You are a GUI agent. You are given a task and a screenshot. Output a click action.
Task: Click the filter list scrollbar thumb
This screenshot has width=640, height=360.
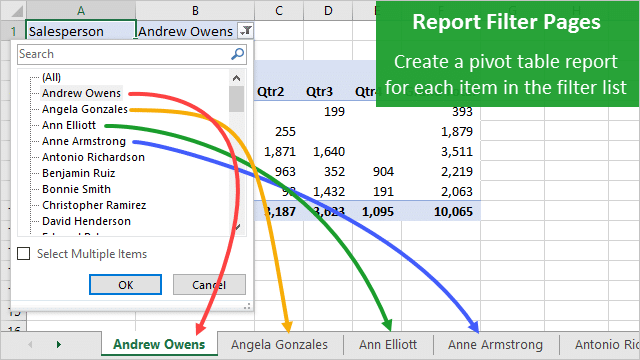tap(236, 99)
